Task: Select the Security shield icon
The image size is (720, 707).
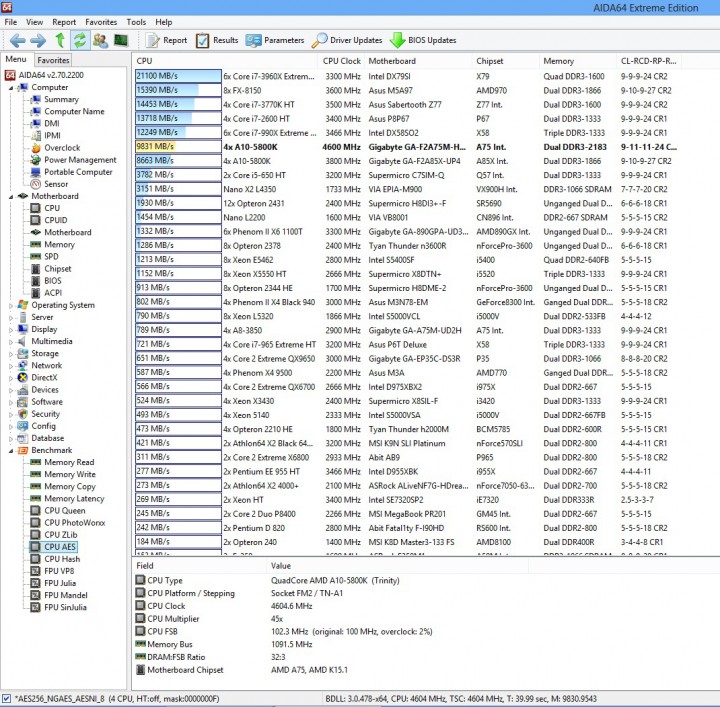Action: coord(23,414)
